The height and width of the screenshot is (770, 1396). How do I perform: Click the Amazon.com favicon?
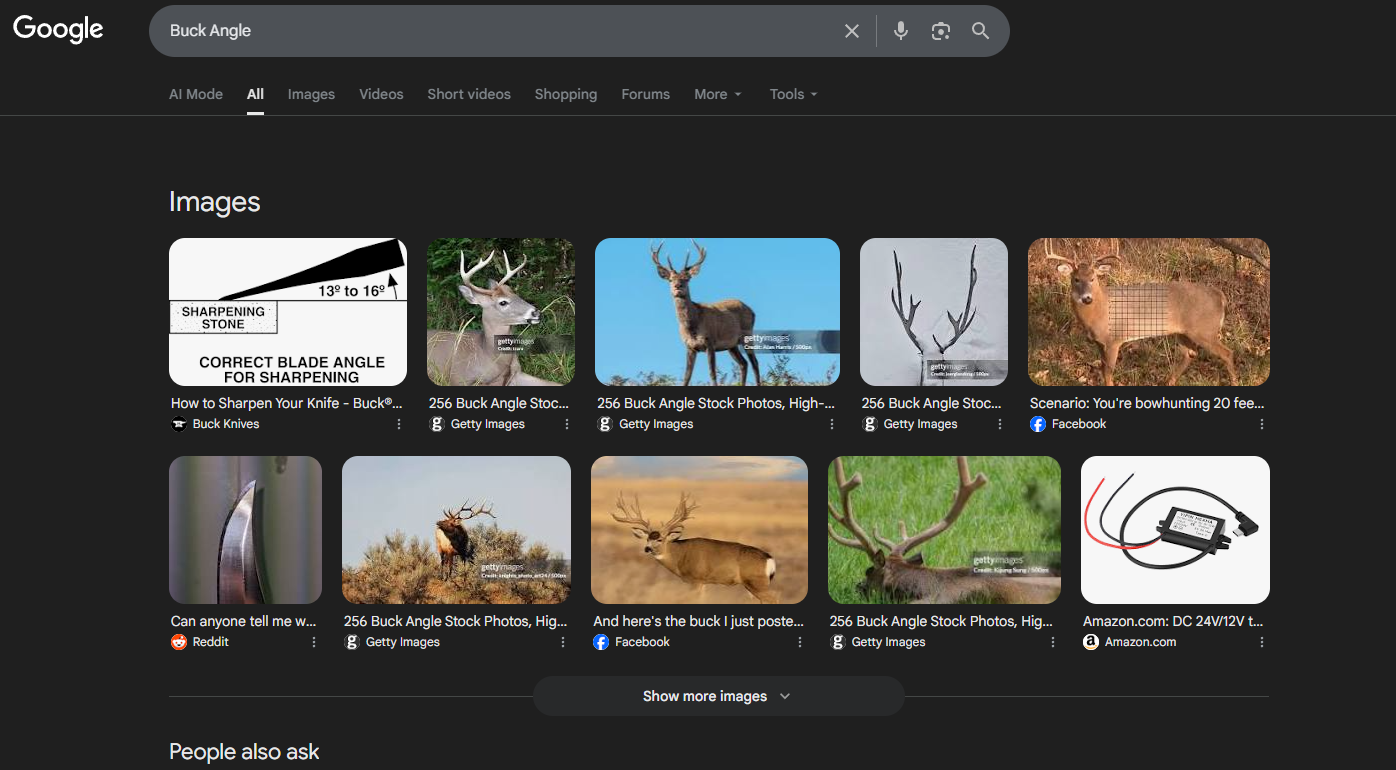[x=1091, y=642]
